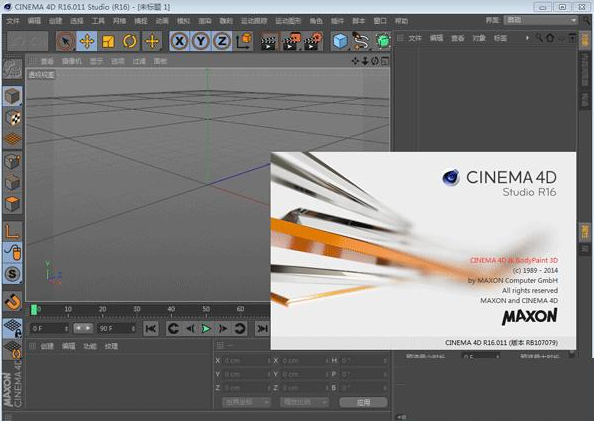Viewport: 594px width, 421px height.
Task: Click the 应用 apply button
Action: (x=363, y=402)
